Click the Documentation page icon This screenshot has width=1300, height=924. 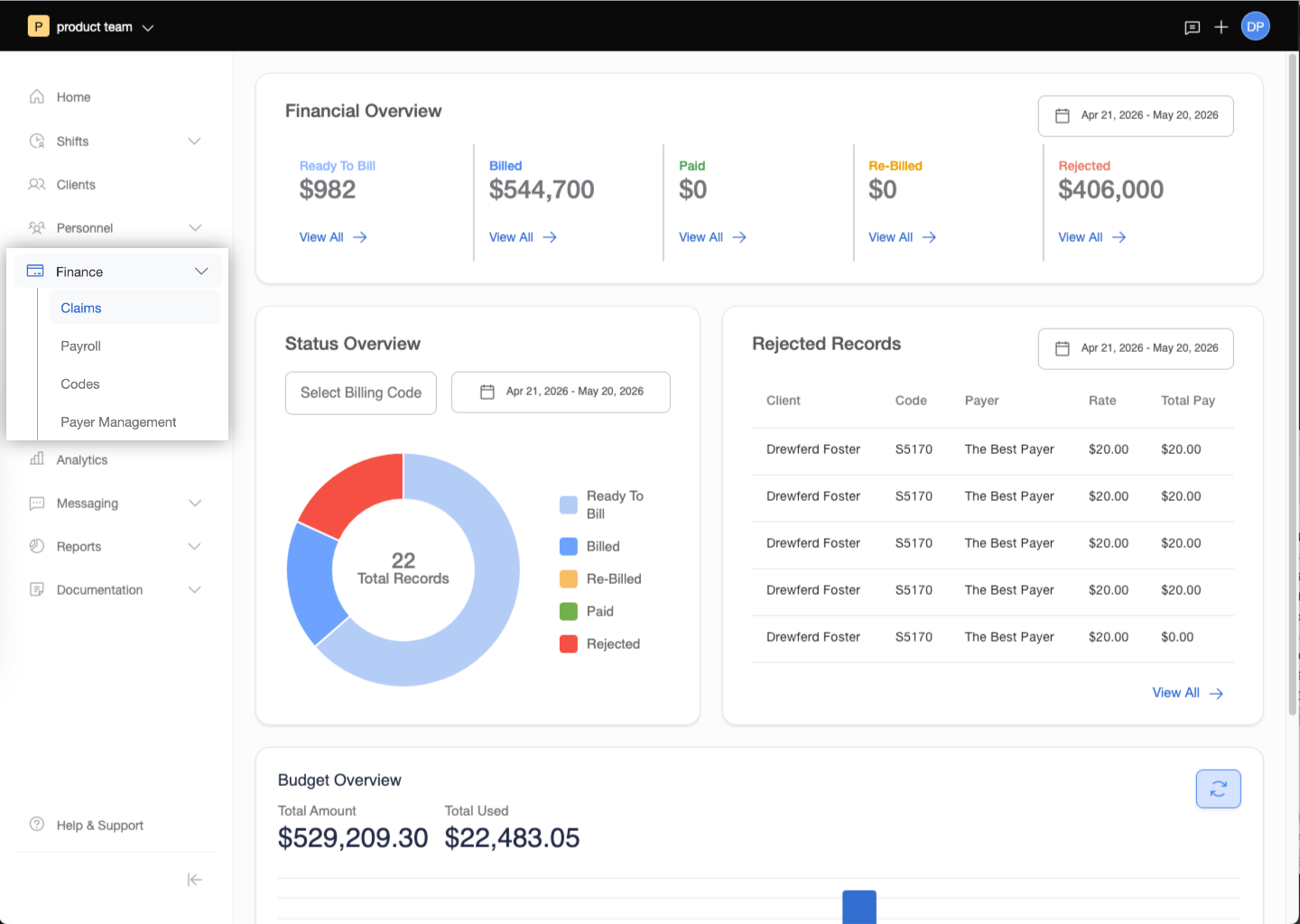(37, 589)
